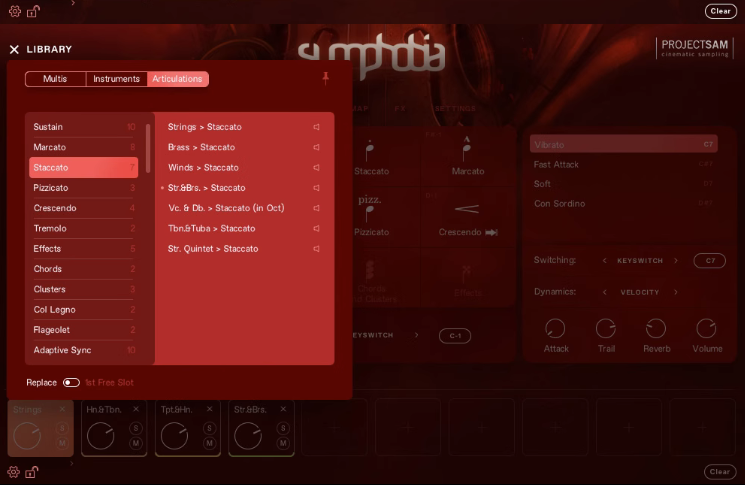745x485 pixels.
Task: Close the Library panel with the X
Action: tap(14, 49)
